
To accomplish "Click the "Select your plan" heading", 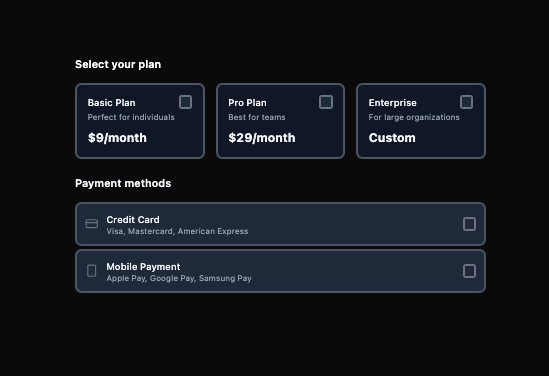I will (118, 64).
